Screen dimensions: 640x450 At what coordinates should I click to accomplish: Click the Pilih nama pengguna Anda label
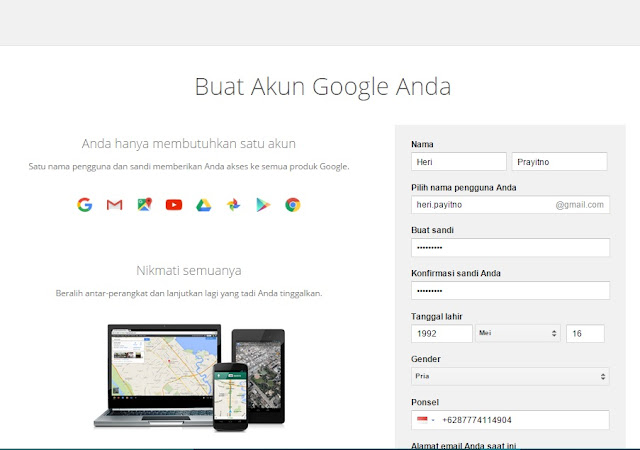pyautogui.click(x=464, y=187)
